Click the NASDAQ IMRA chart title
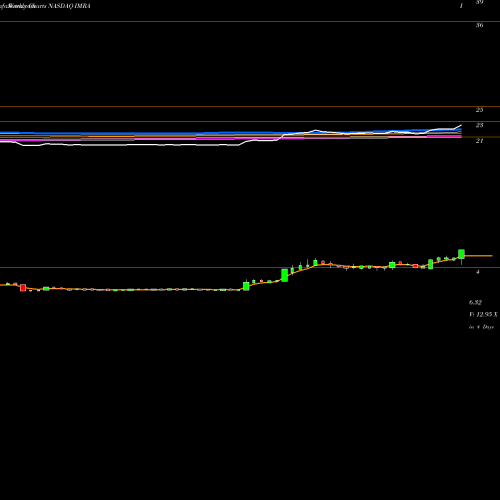Screen dimensions: 500x500 coord(69,6)
